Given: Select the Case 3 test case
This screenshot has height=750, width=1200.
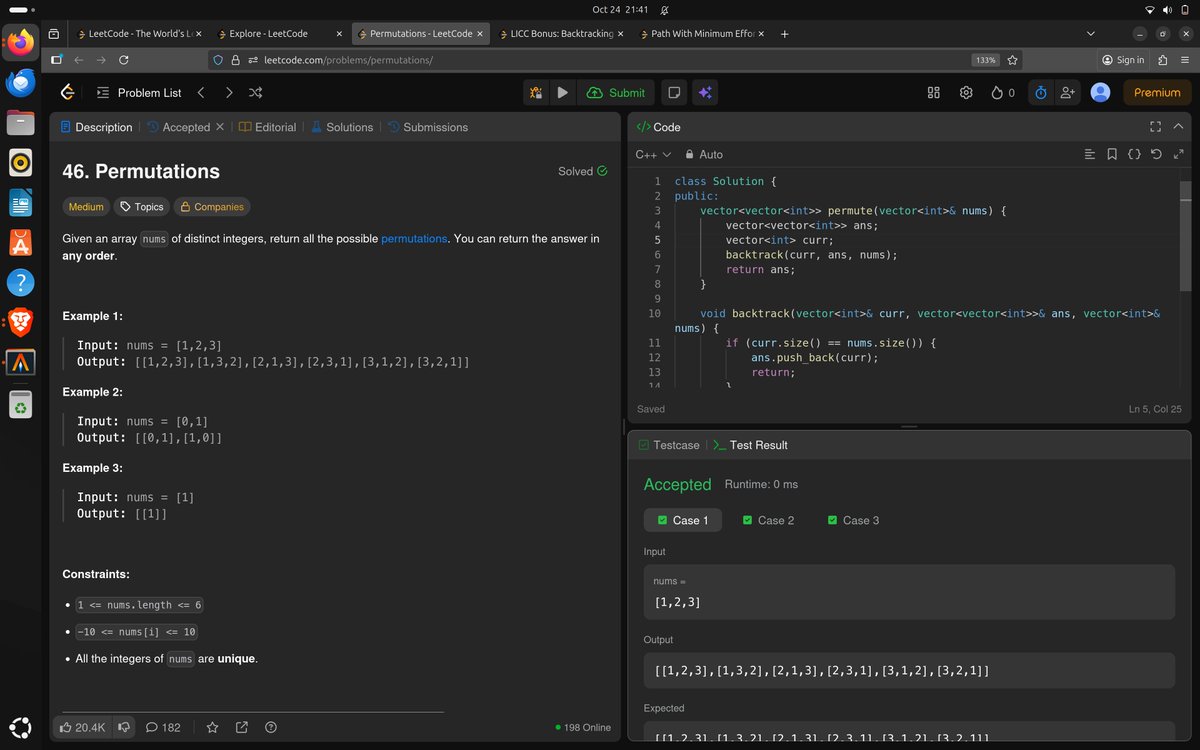Looking at the screenshot, I should pyautogui.click(x=853, y=520).
